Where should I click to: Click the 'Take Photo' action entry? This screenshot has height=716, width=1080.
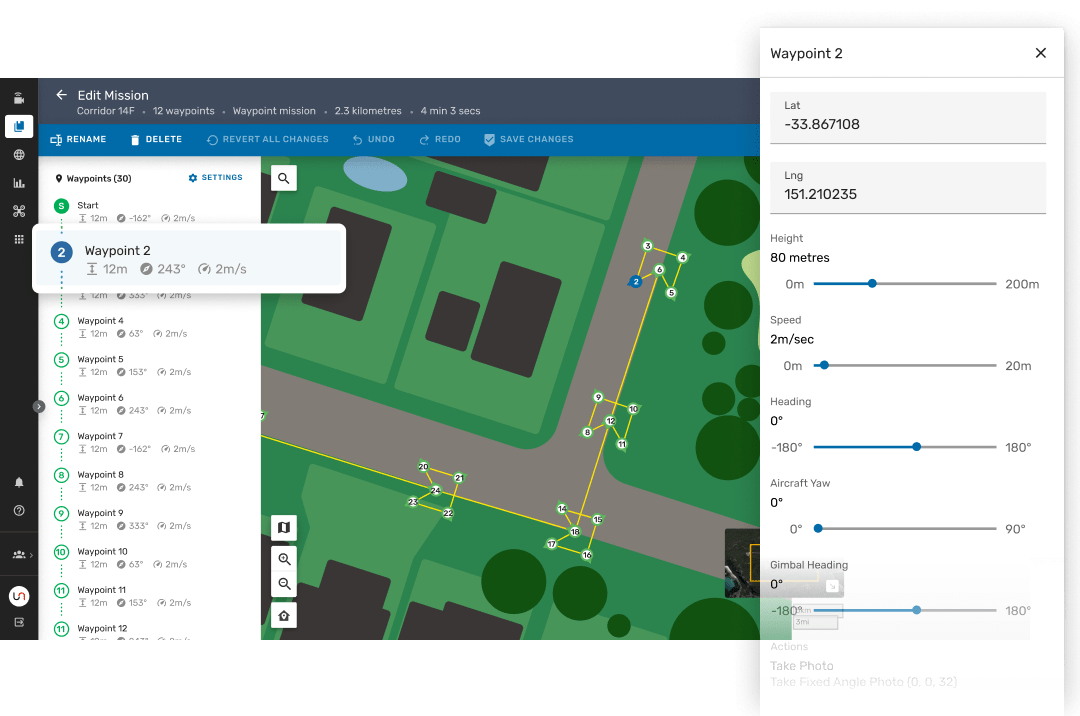802,666
